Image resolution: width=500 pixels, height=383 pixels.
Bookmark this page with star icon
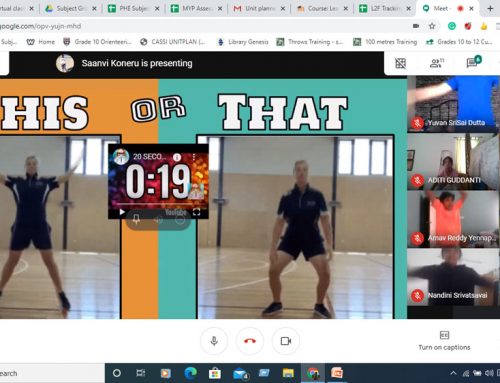(x=432, y=26)
